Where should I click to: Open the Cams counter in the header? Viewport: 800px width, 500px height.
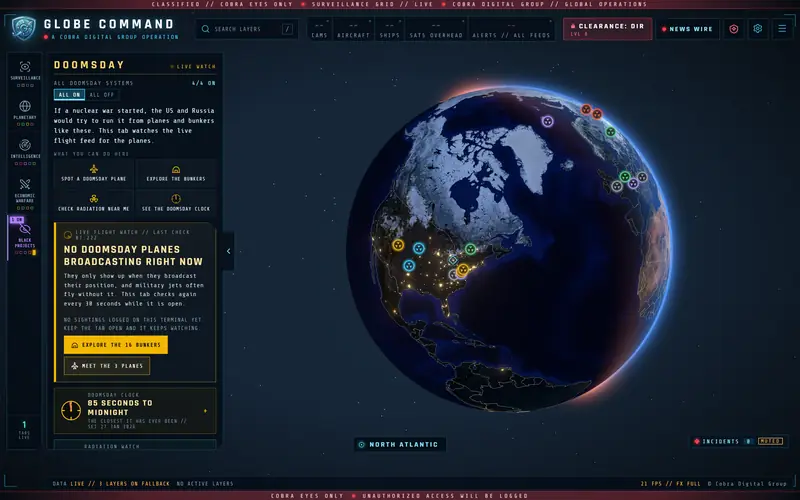319,30
